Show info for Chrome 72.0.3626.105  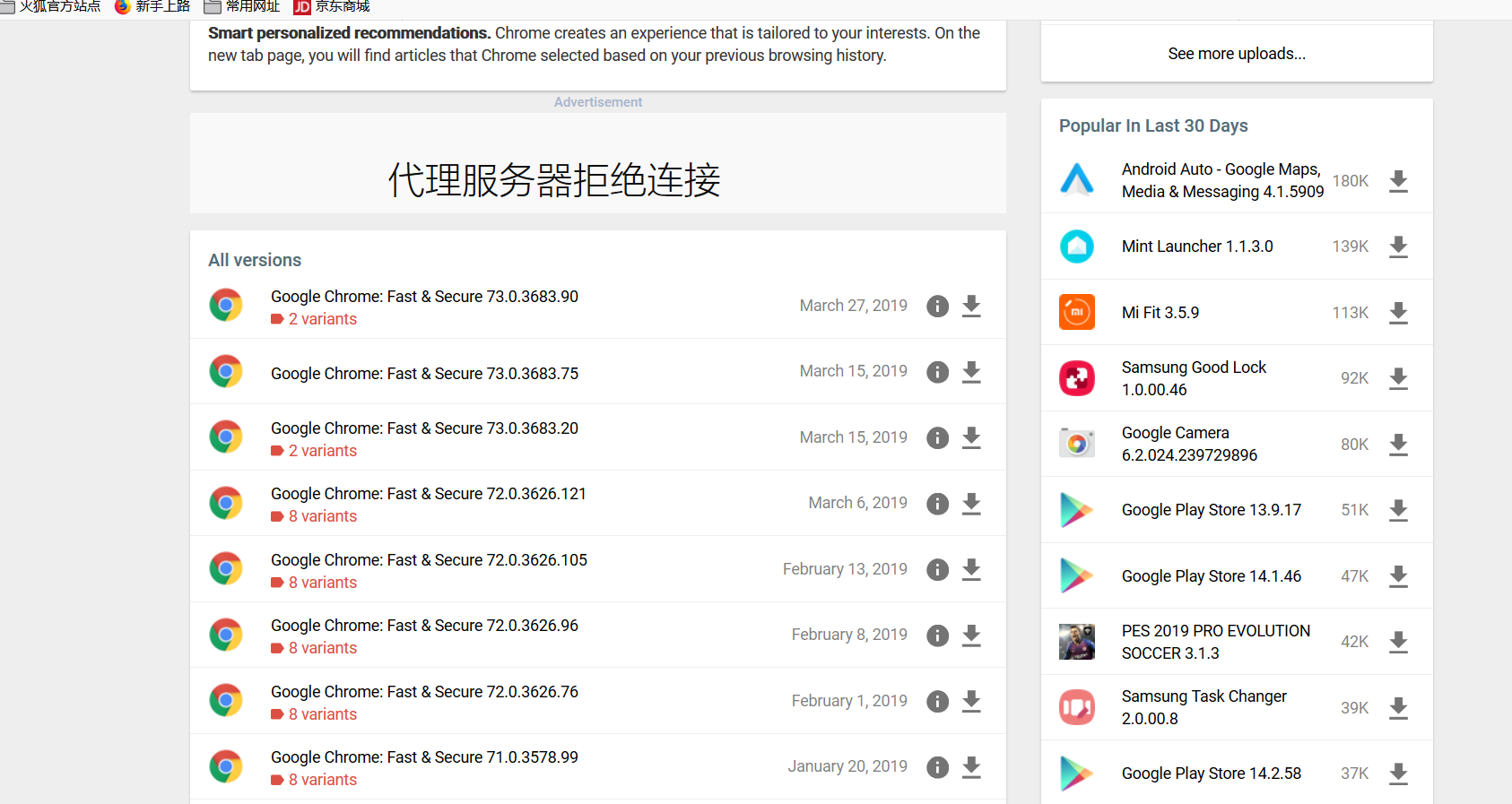pos(937,570)
